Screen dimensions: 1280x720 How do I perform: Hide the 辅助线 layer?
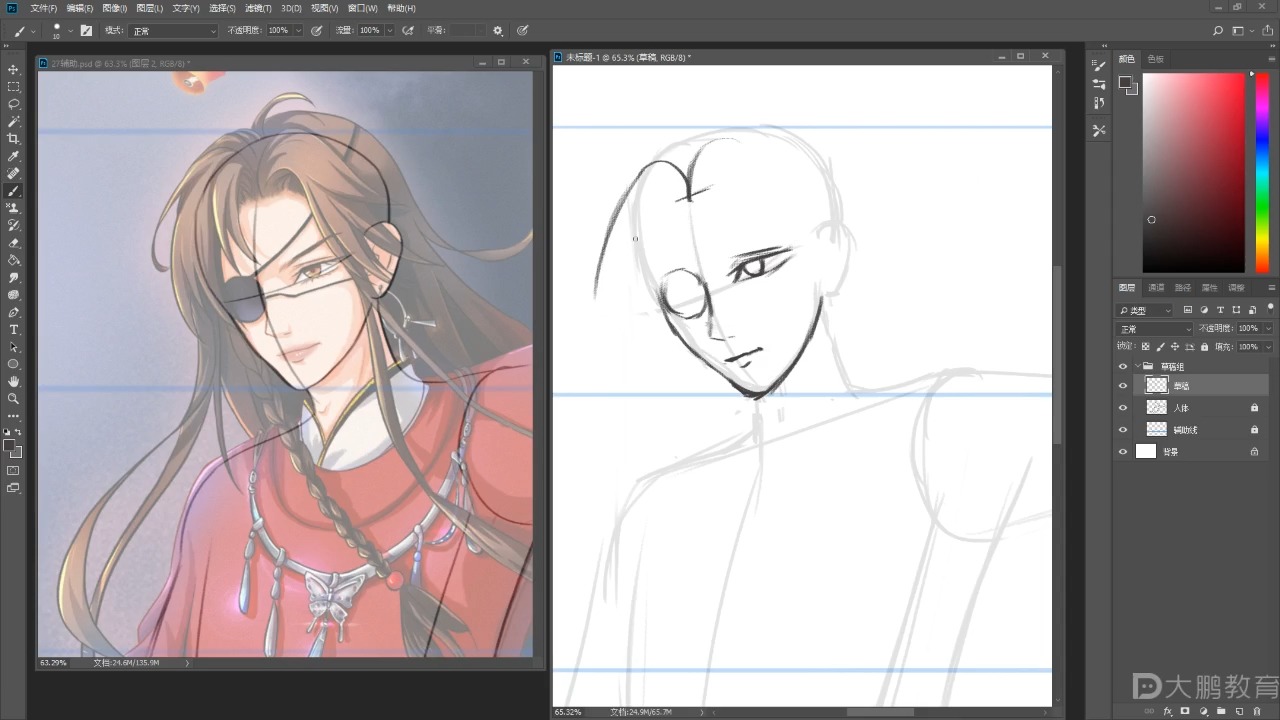[x=1123, y=429]
